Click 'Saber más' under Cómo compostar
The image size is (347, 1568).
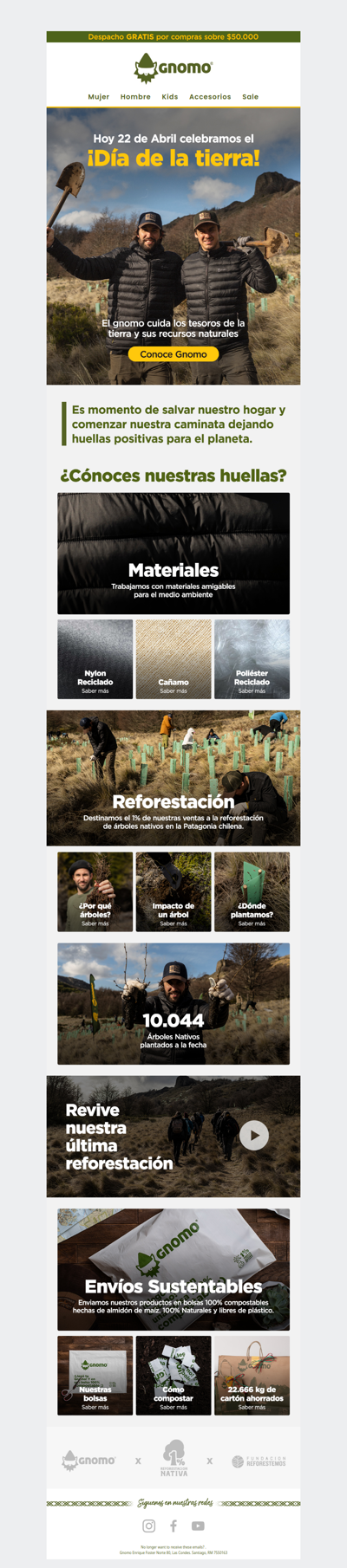click(x=173, y=1407)
